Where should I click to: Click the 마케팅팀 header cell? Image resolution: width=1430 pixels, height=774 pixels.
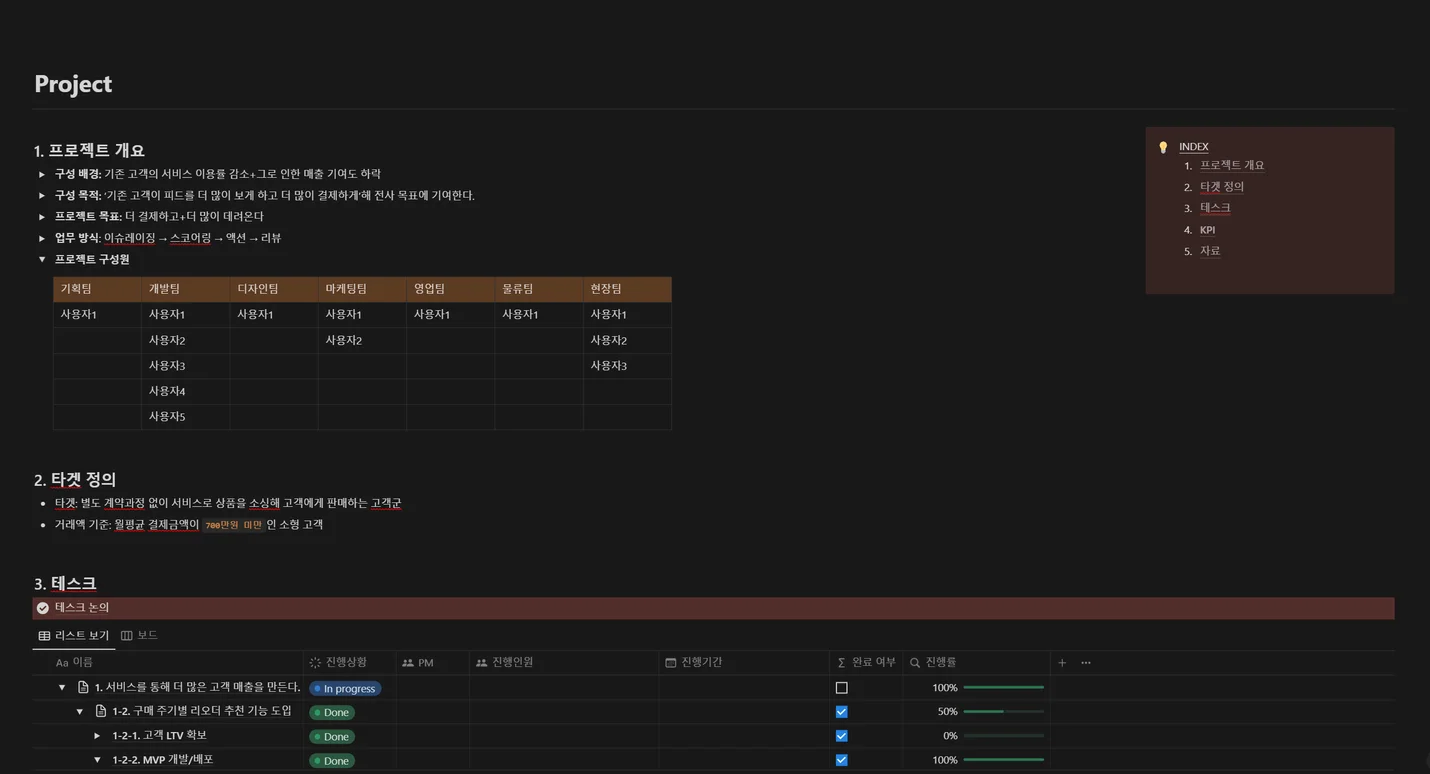362,289
